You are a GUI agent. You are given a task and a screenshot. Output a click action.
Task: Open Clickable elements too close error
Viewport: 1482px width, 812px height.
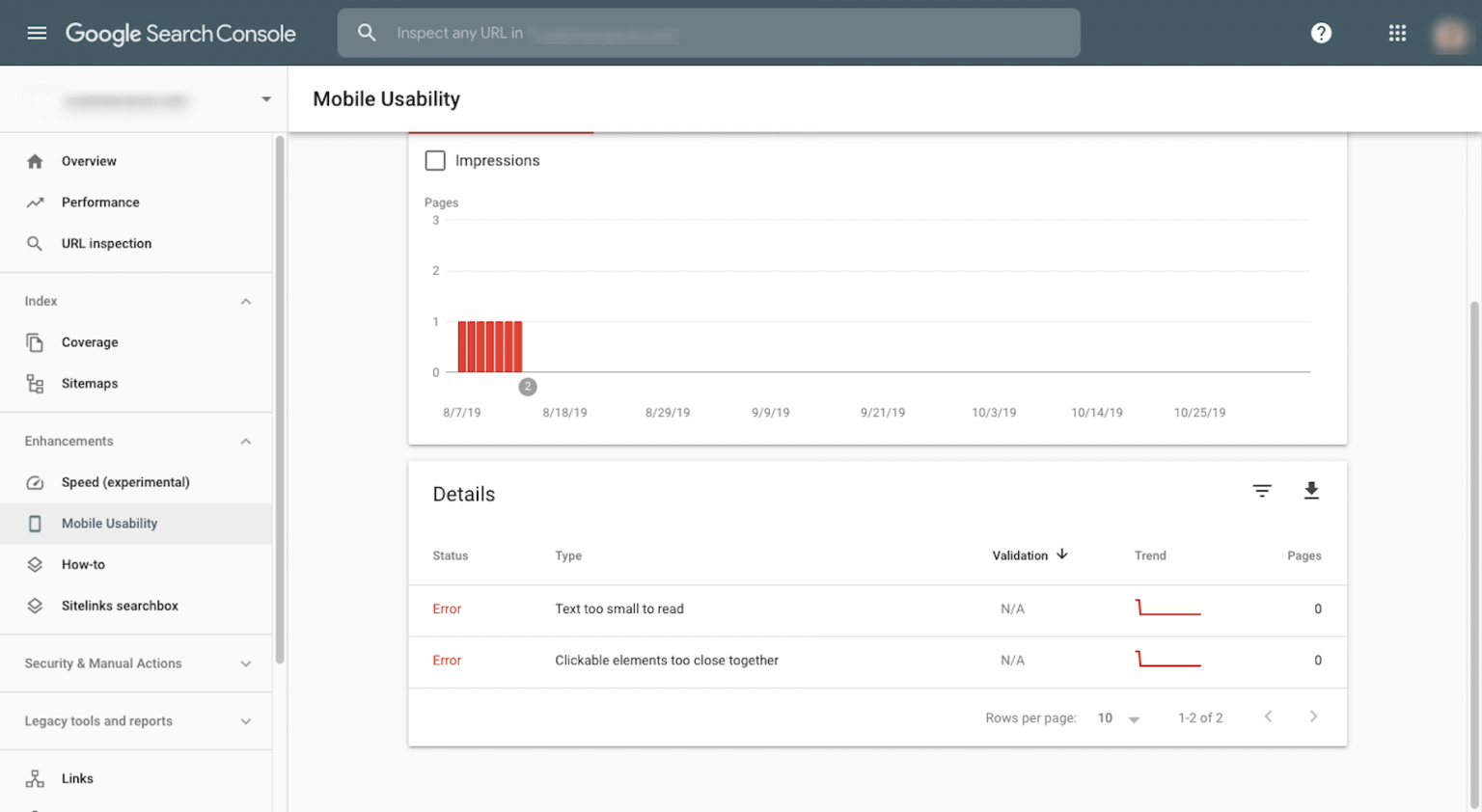(667, 661)
